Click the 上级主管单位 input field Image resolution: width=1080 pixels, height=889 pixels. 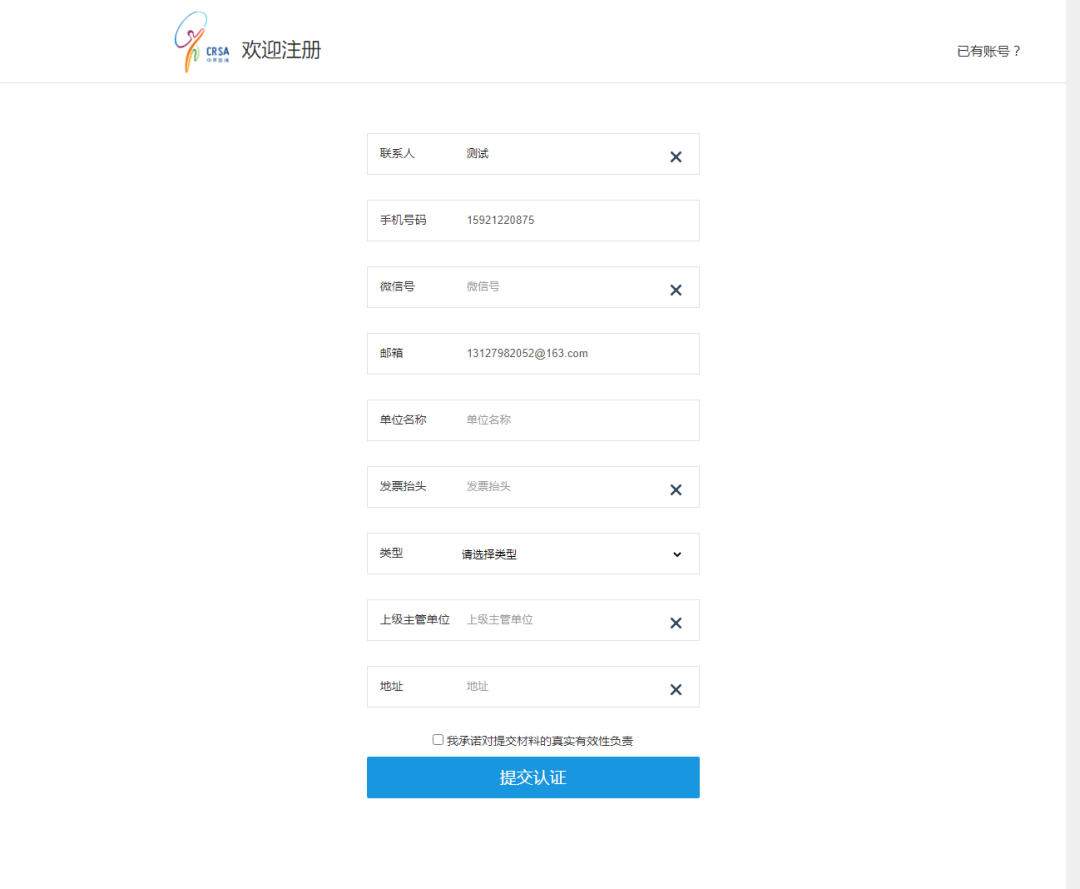tap(560, 620)
